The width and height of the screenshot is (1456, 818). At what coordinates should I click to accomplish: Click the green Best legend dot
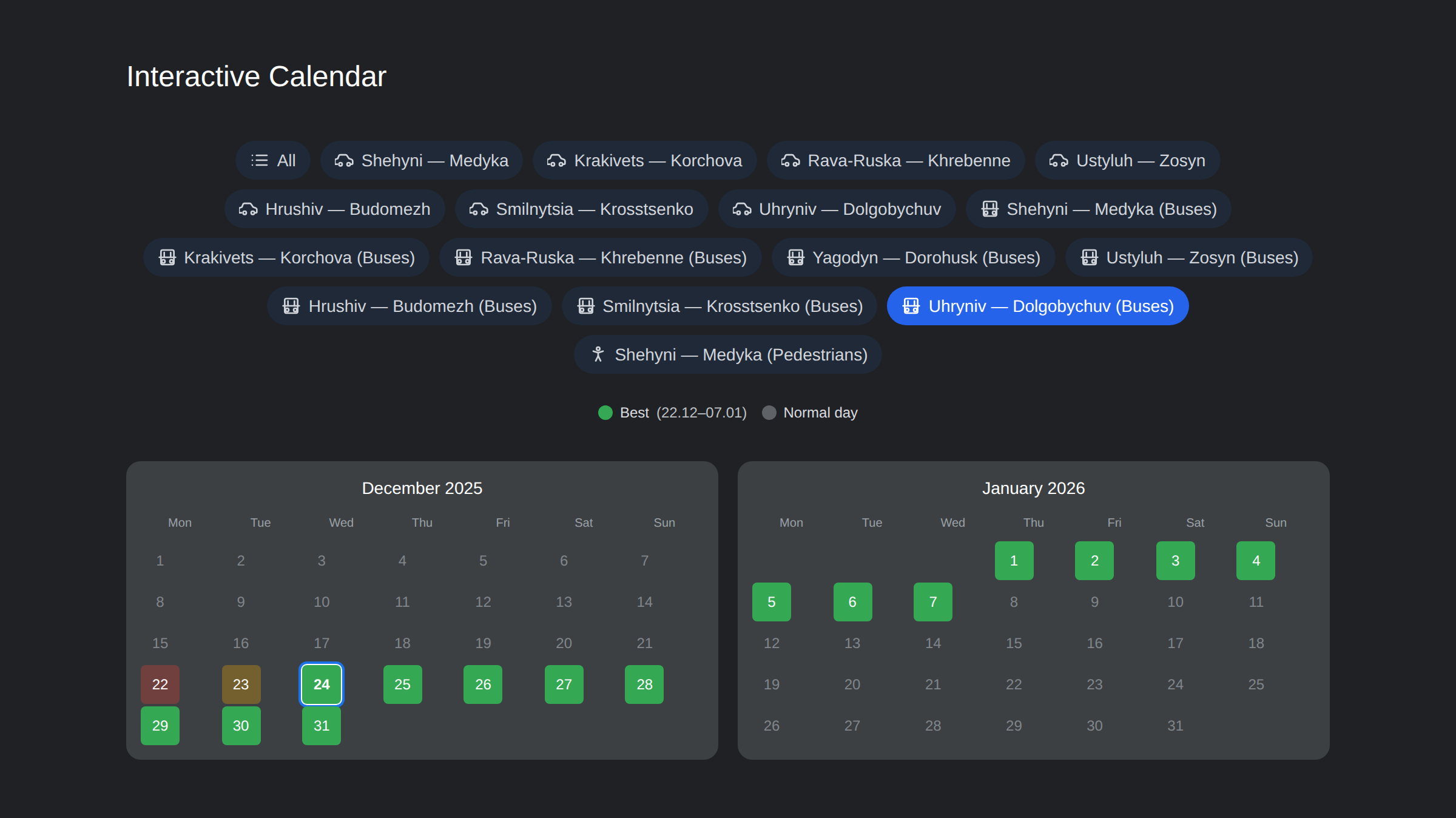(x=605, y=413)
